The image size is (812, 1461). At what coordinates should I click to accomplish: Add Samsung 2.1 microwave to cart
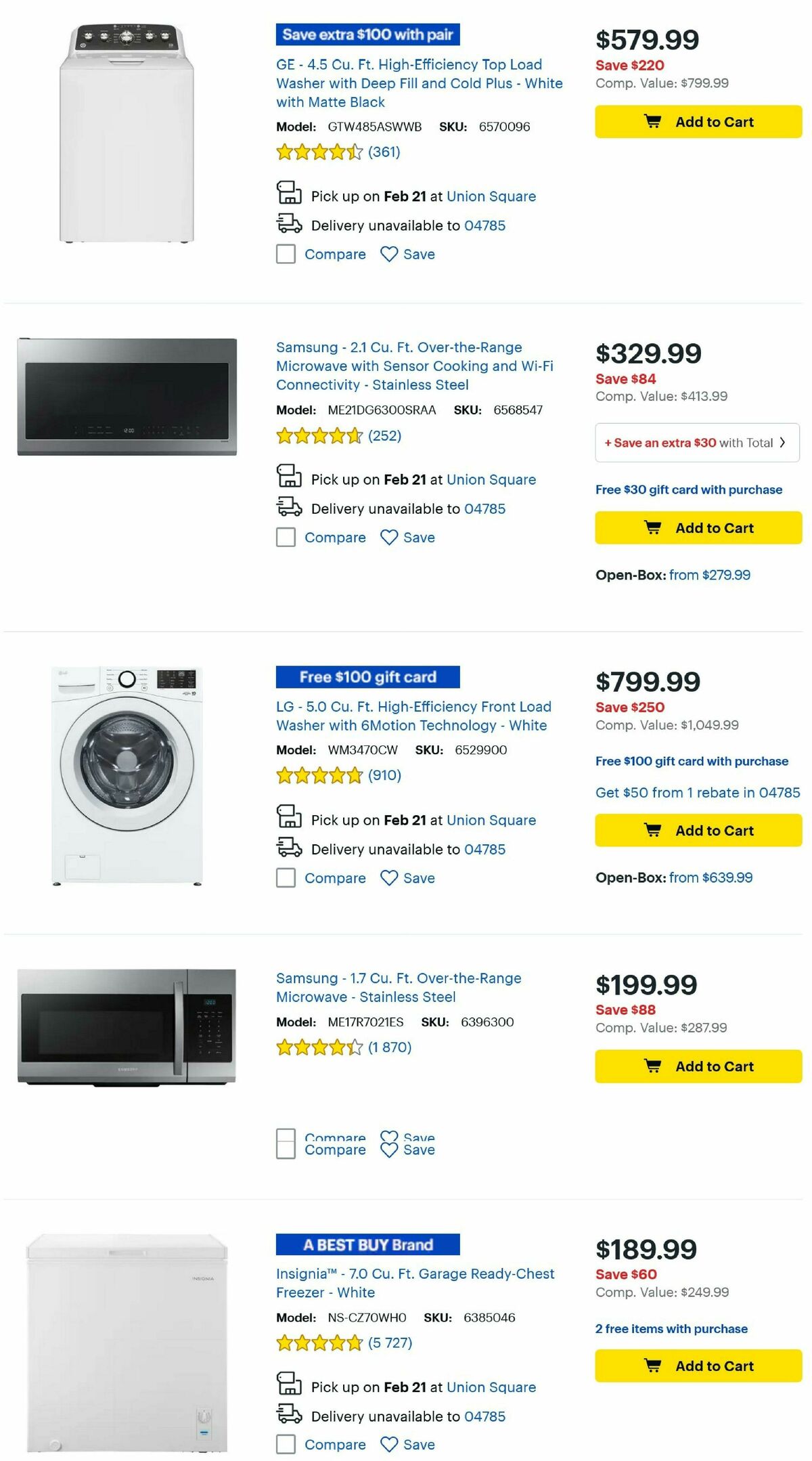[697, 528]
